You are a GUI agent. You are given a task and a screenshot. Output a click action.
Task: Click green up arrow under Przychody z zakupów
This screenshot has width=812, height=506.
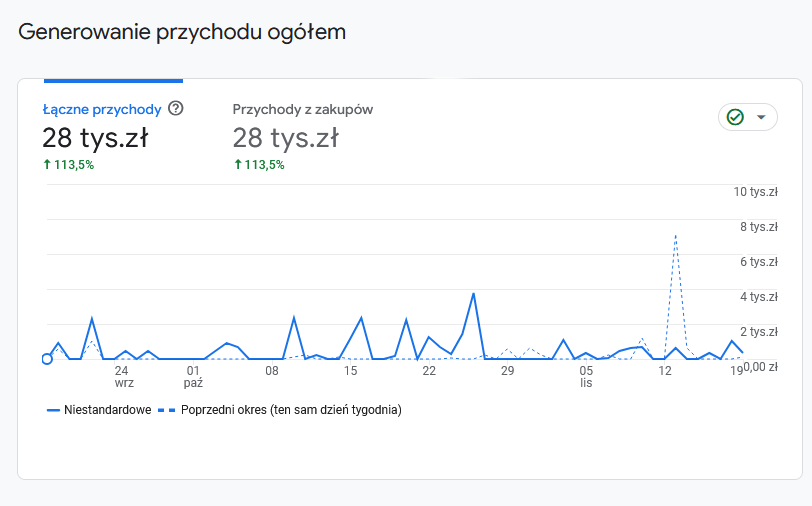pyautogui.click(x=238, y=165)
